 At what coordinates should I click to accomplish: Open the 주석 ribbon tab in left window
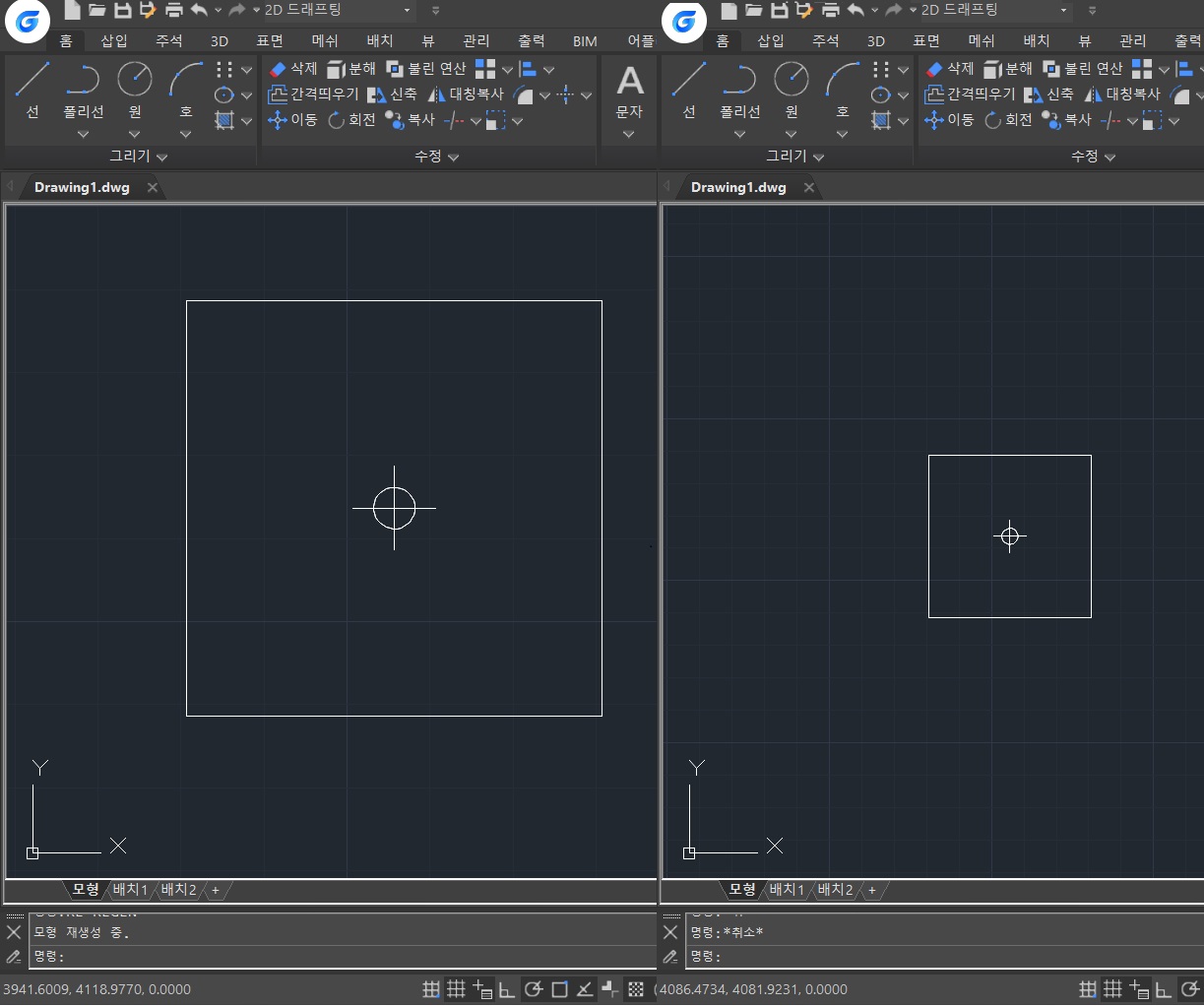click(169, 40)
